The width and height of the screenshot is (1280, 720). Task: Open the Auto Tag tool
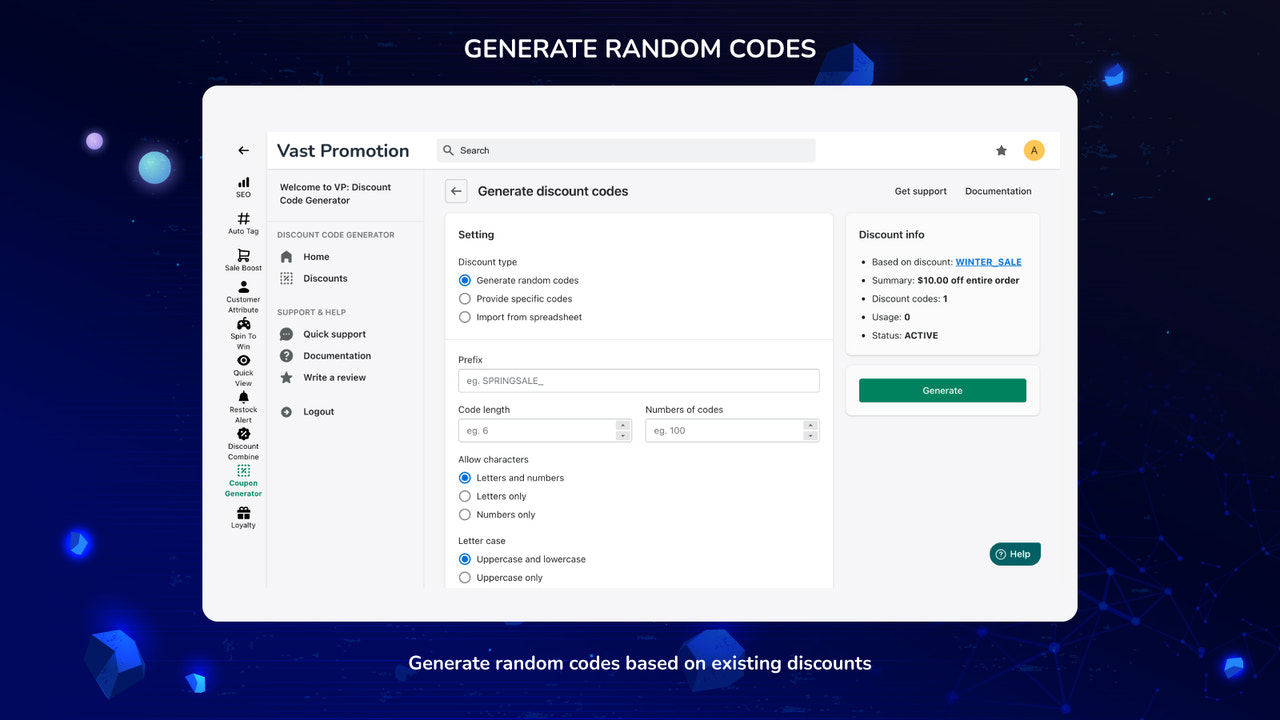tap(242, 220)
